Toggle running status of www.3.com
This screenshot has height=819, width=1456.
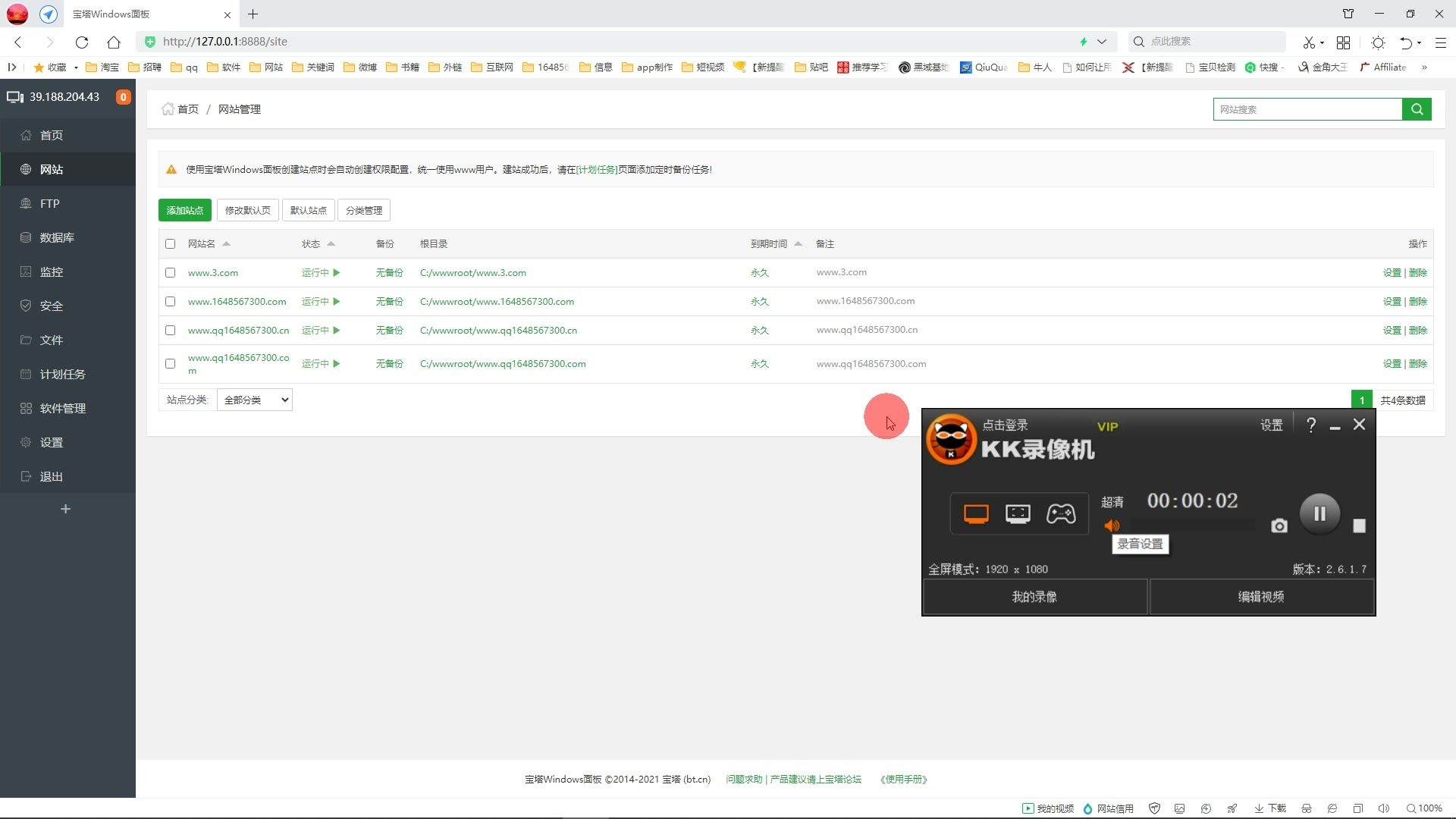coord(321,272)
